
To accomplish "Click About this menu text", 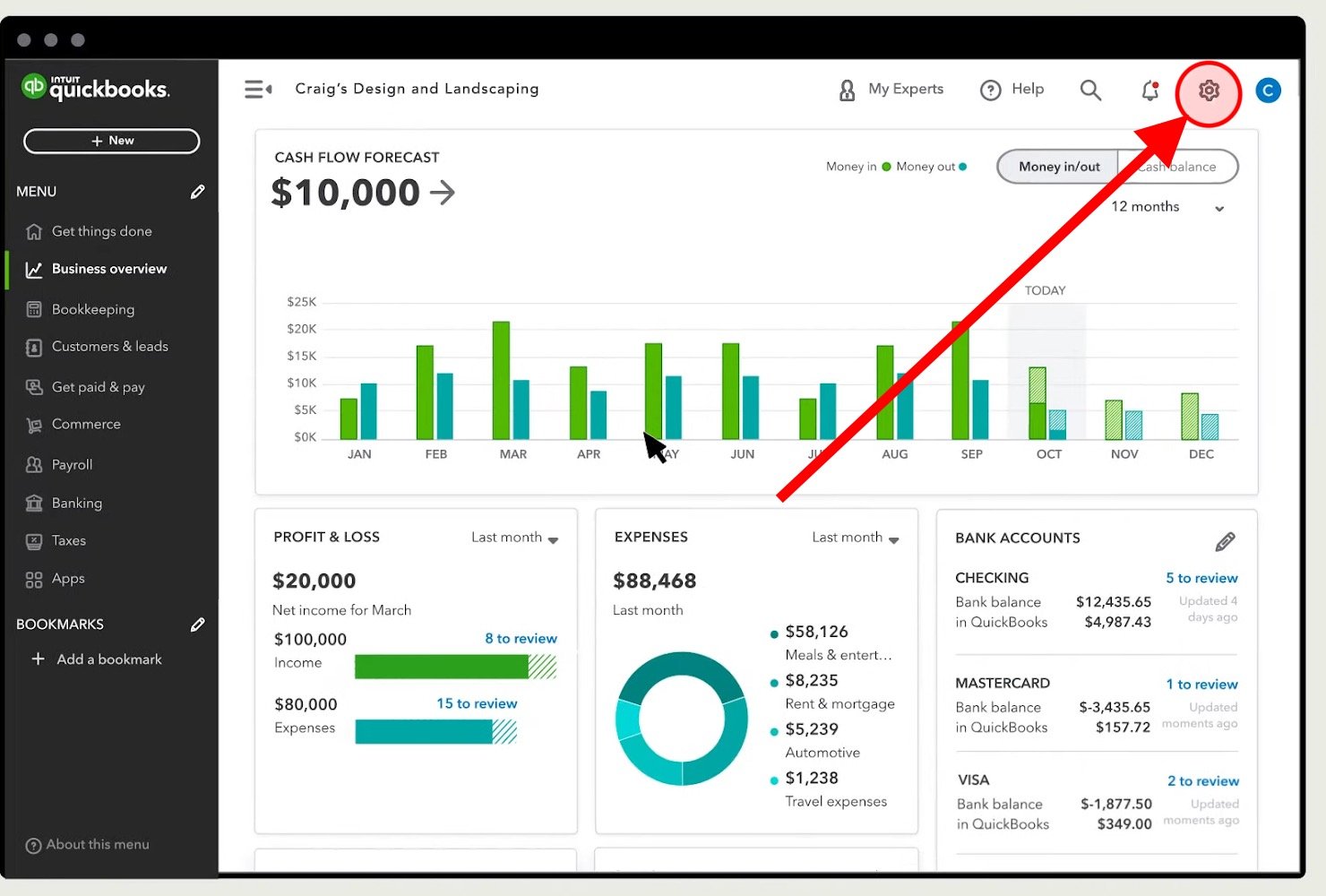I will [x=98, y=845].
